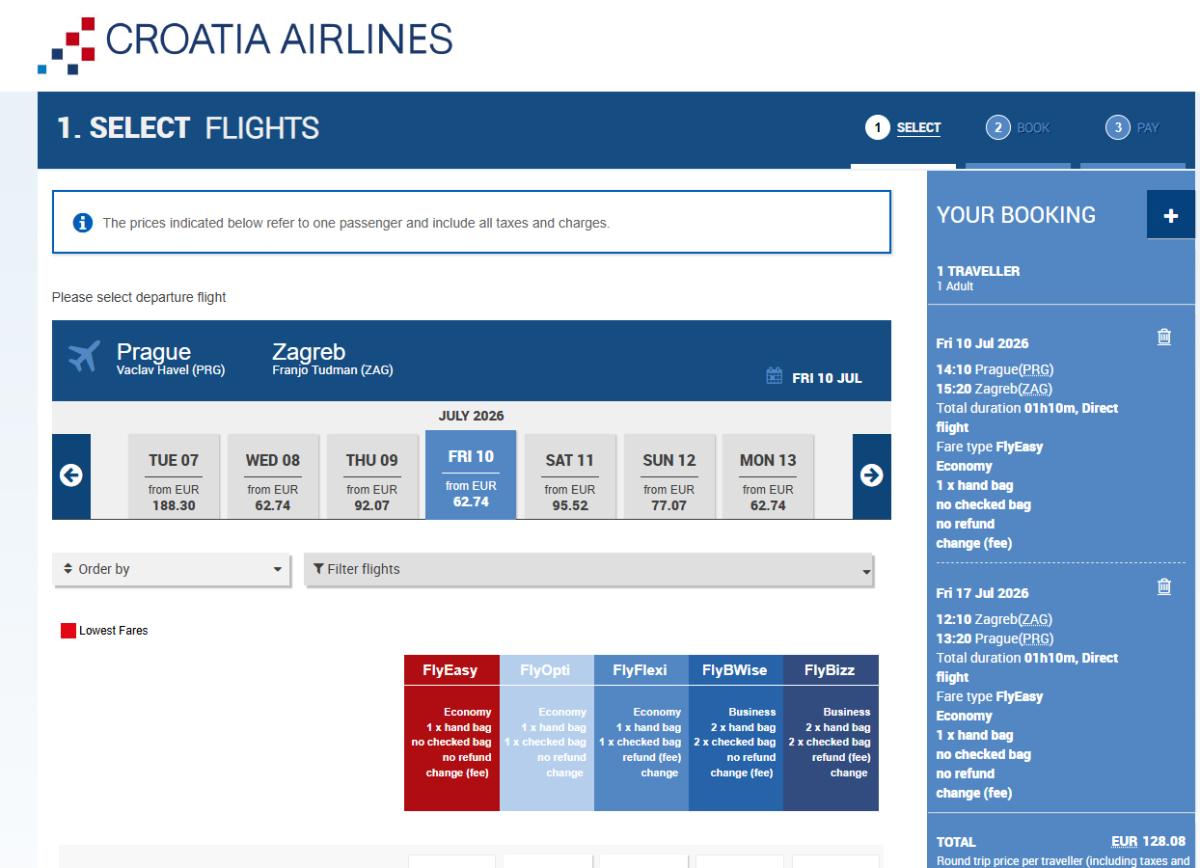Click the calendar icon beside FRI 10 JUL
The height and width of the screenshot is (868, 1200).
point(774,377)
